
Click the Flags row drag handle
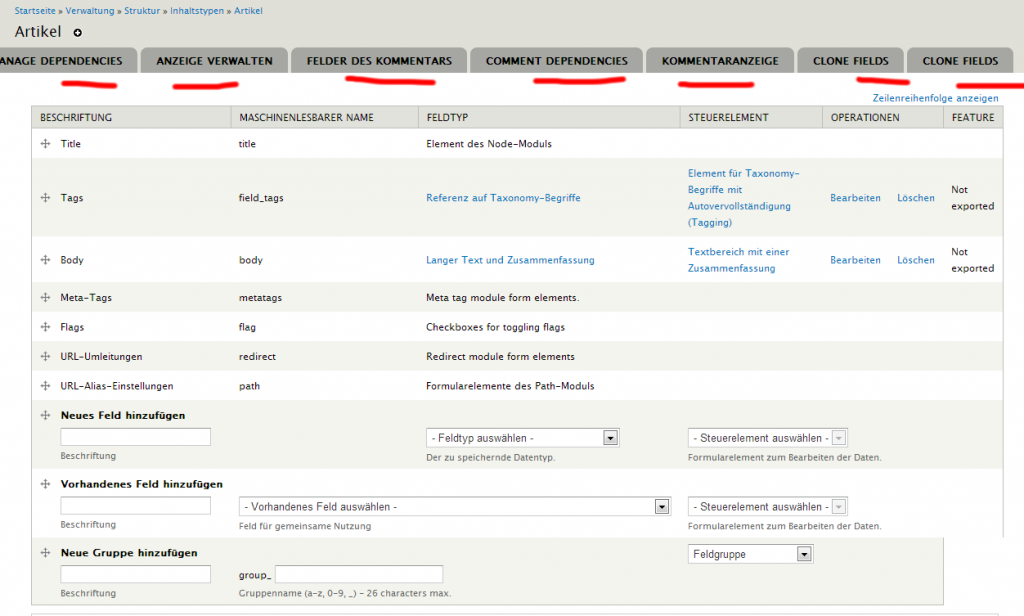pos(45,327)
